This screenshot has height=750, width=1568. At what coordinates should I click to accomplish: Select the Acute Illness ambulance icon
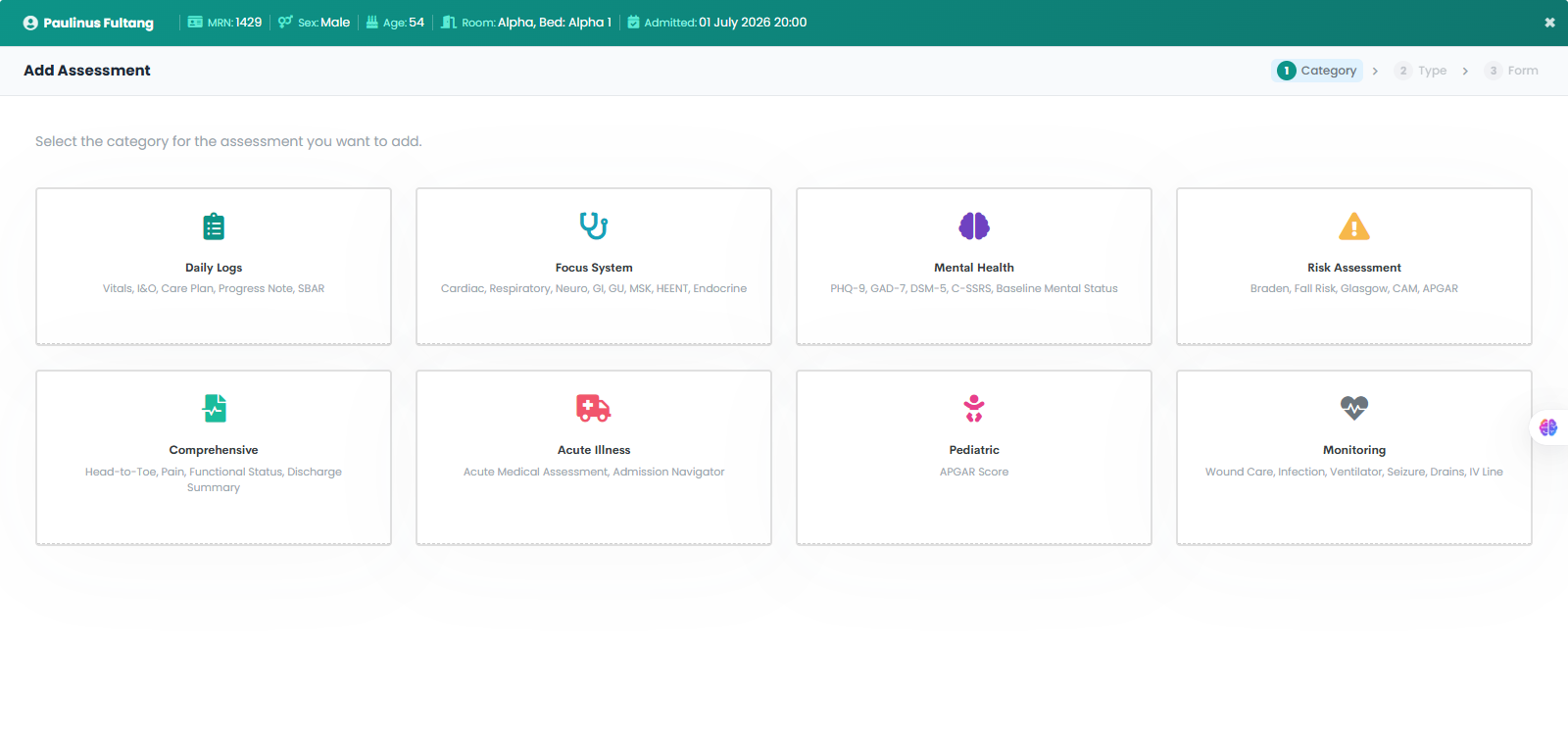(594, 408)
